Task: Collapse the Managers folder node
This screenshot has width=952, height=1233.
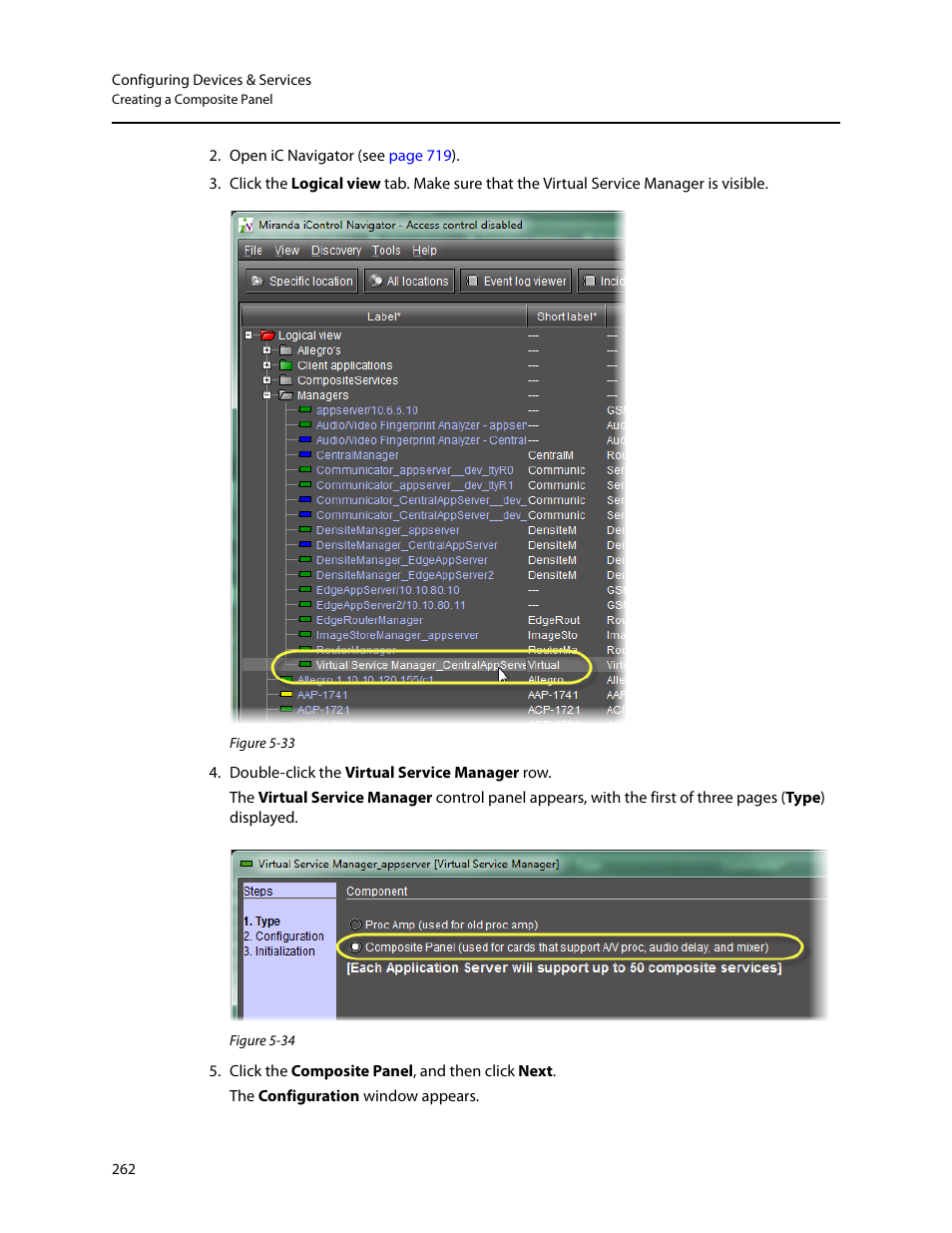Action: (267, 395)
